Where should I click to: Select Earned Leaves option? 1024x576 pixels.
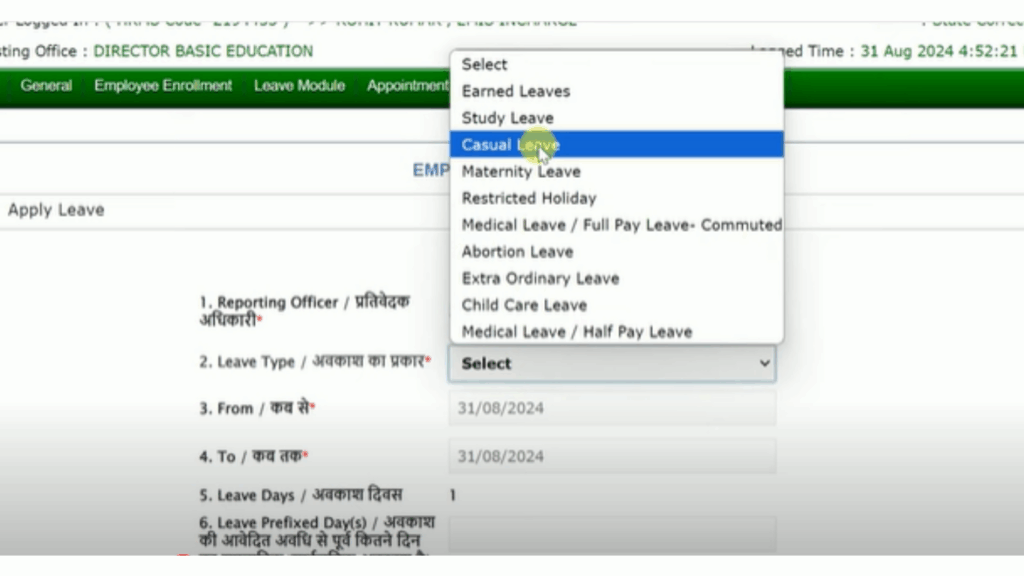tap(616, 91)
